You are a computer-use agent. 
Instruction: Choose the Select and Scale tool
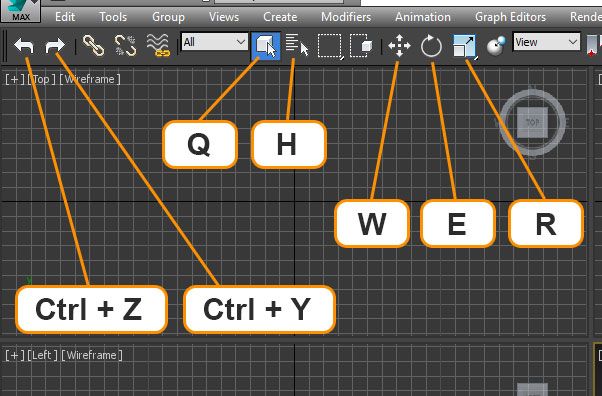[465, 46]
